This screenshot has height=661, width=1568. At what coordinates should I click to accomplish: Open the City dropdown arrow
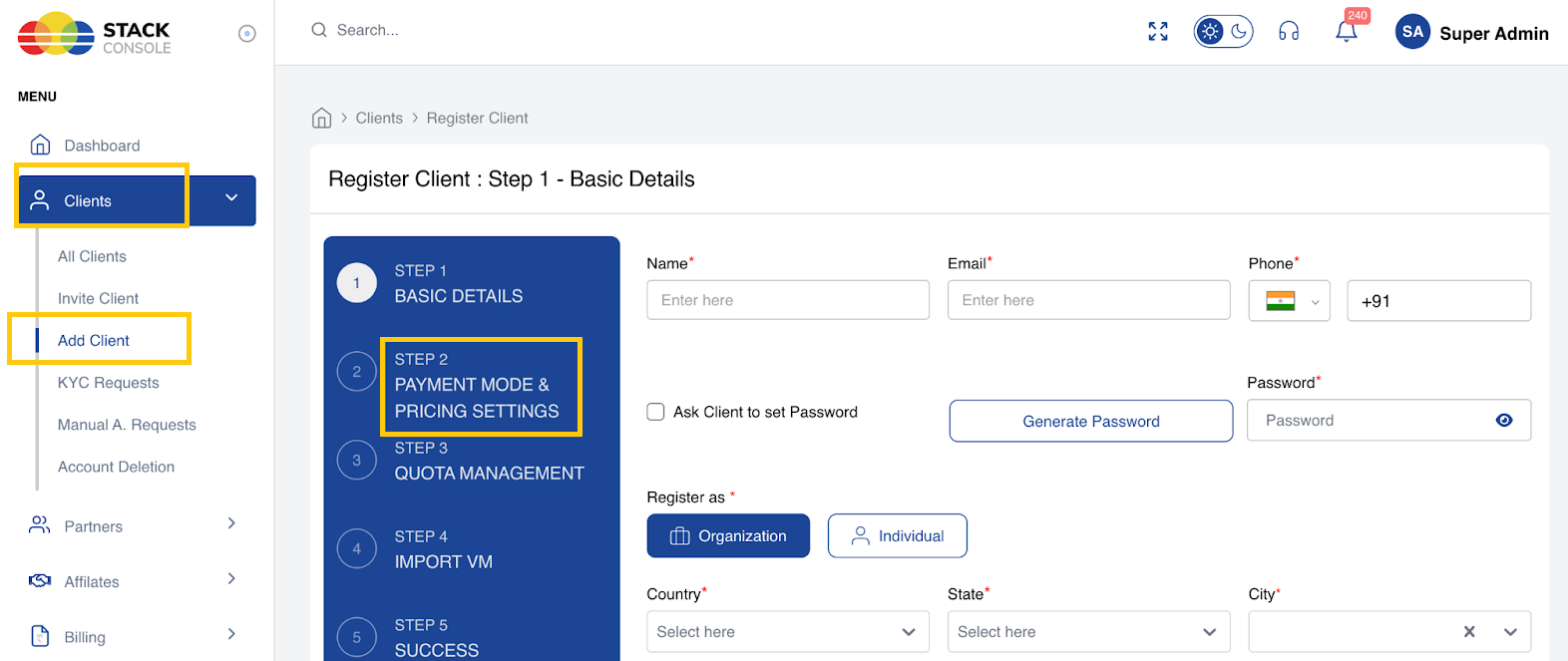coord(1510,632)
